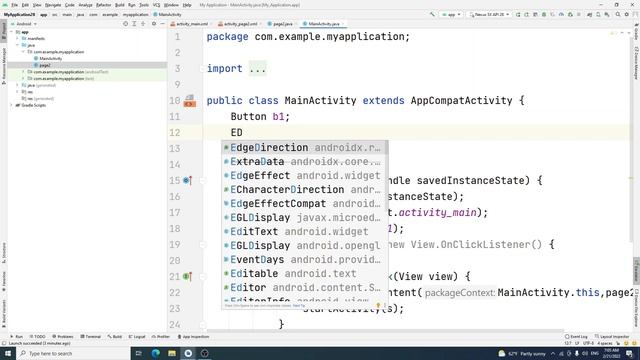Open the Logcat tool window
The image size is (640, 360).
tap(137, 337)
